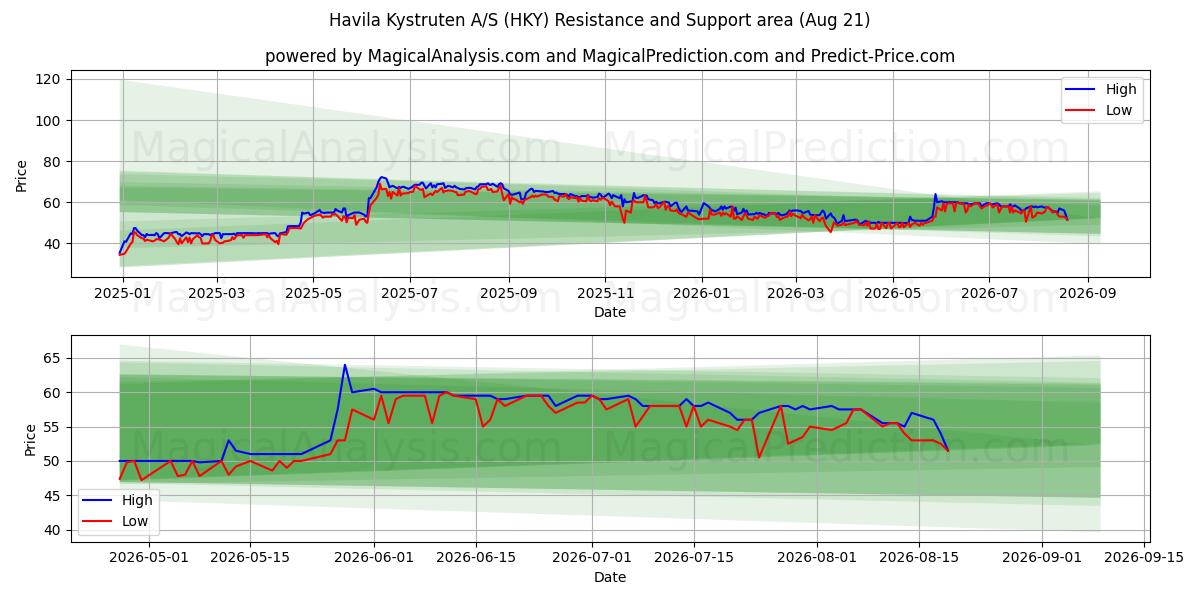Click the '2025-07' tick on top chart
The width and height of the screenshot is (1200, 600).
(411, 295)
